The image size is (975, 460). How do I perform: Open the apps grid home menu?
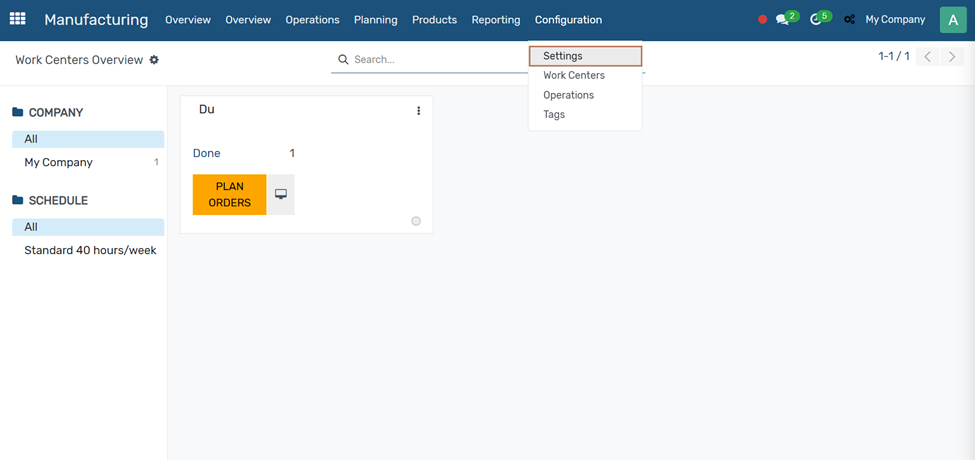18,19
